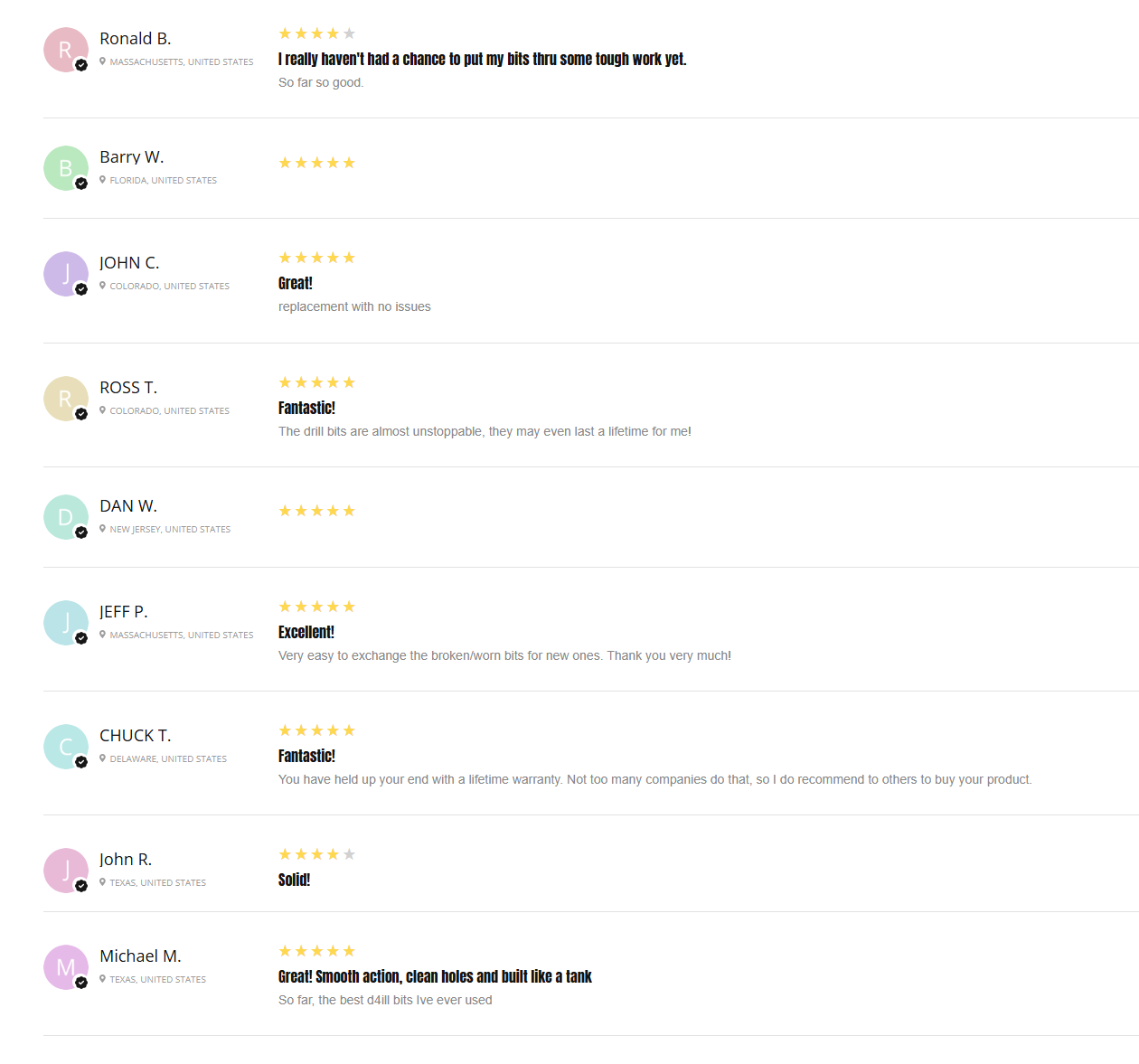1139x1064 pixels.
Task: Click the 'Fantastic!' heading on ROSS T.'s review
Action: (306, 408)
